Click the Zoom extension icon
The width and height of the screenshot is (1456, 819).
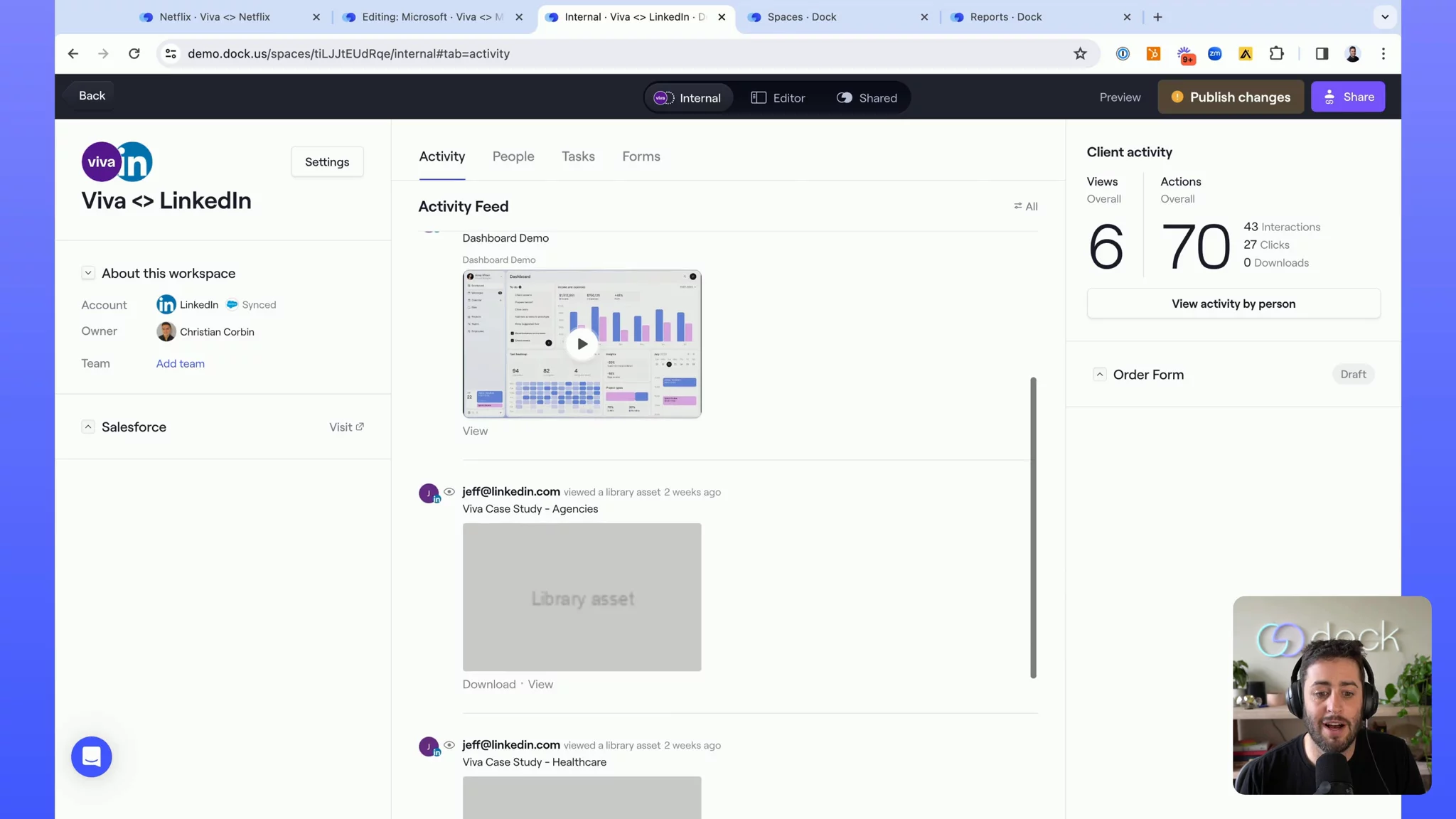1215,53
